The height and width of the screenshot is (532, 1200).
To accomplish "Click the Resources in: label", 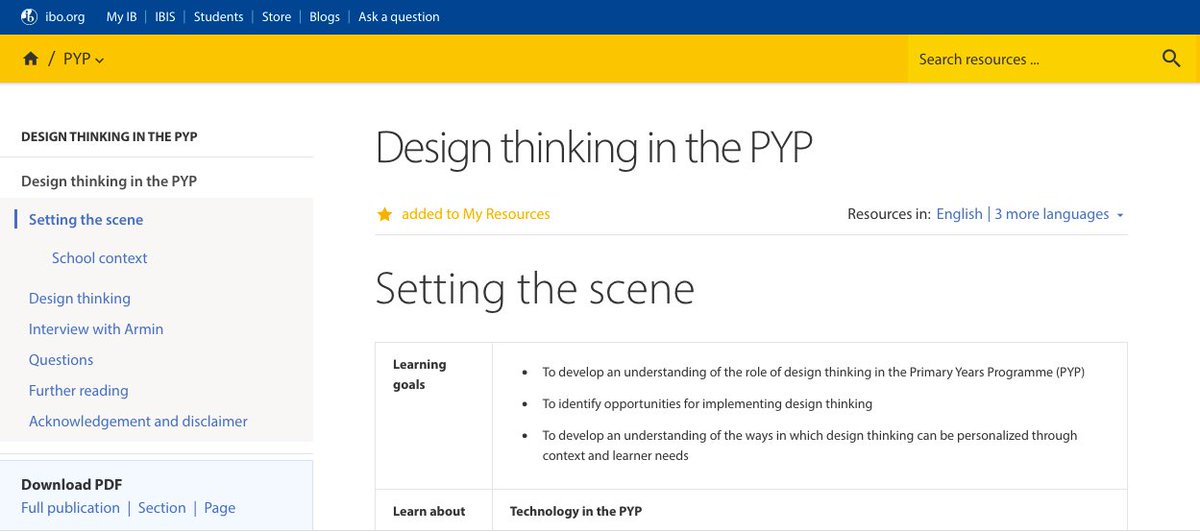I will (889, 214).
